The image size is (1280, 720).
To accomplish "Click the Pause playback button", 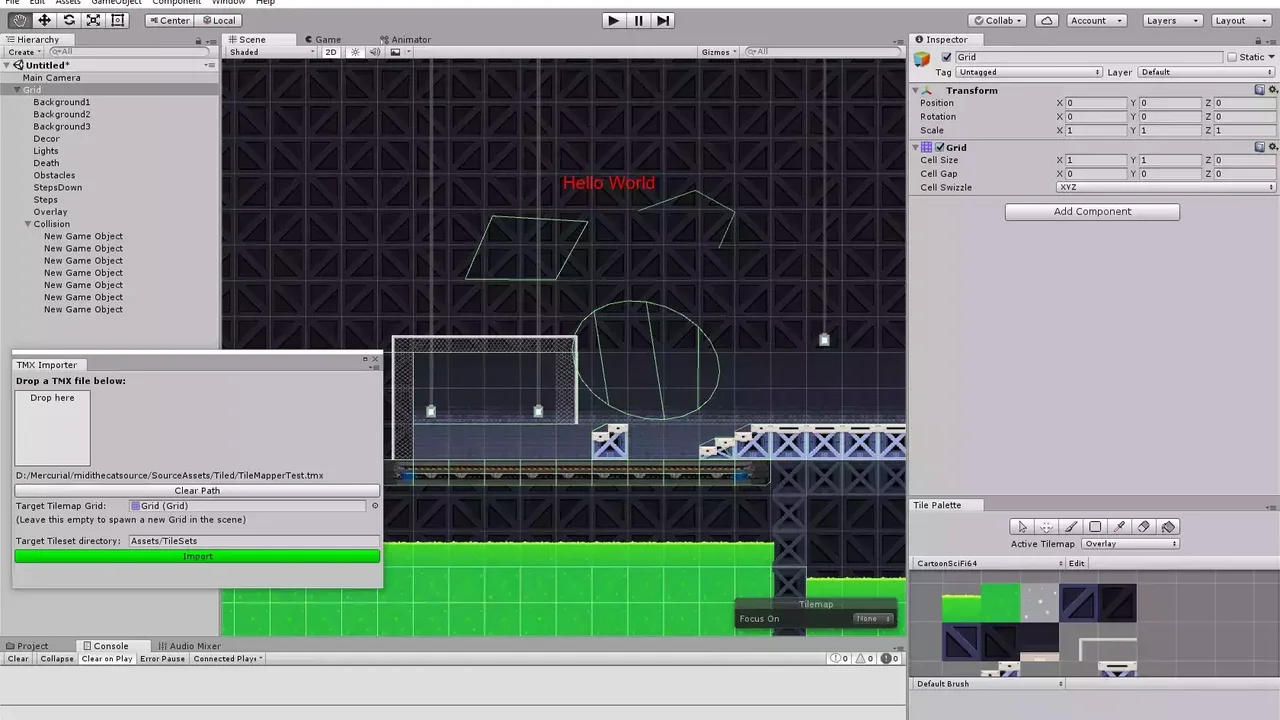I will (x=638, y=20).
